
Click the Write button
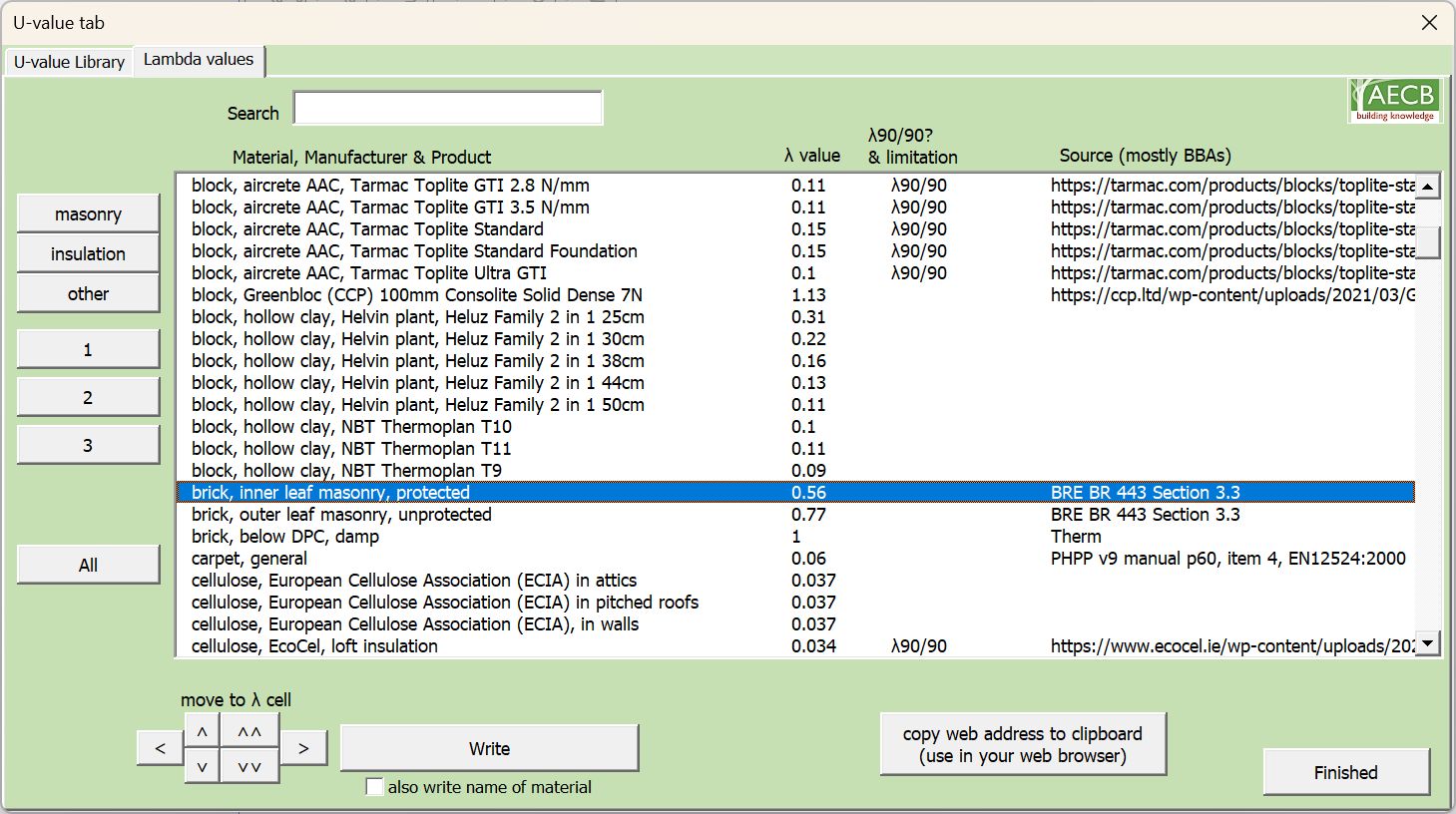(x=489, y=748)
